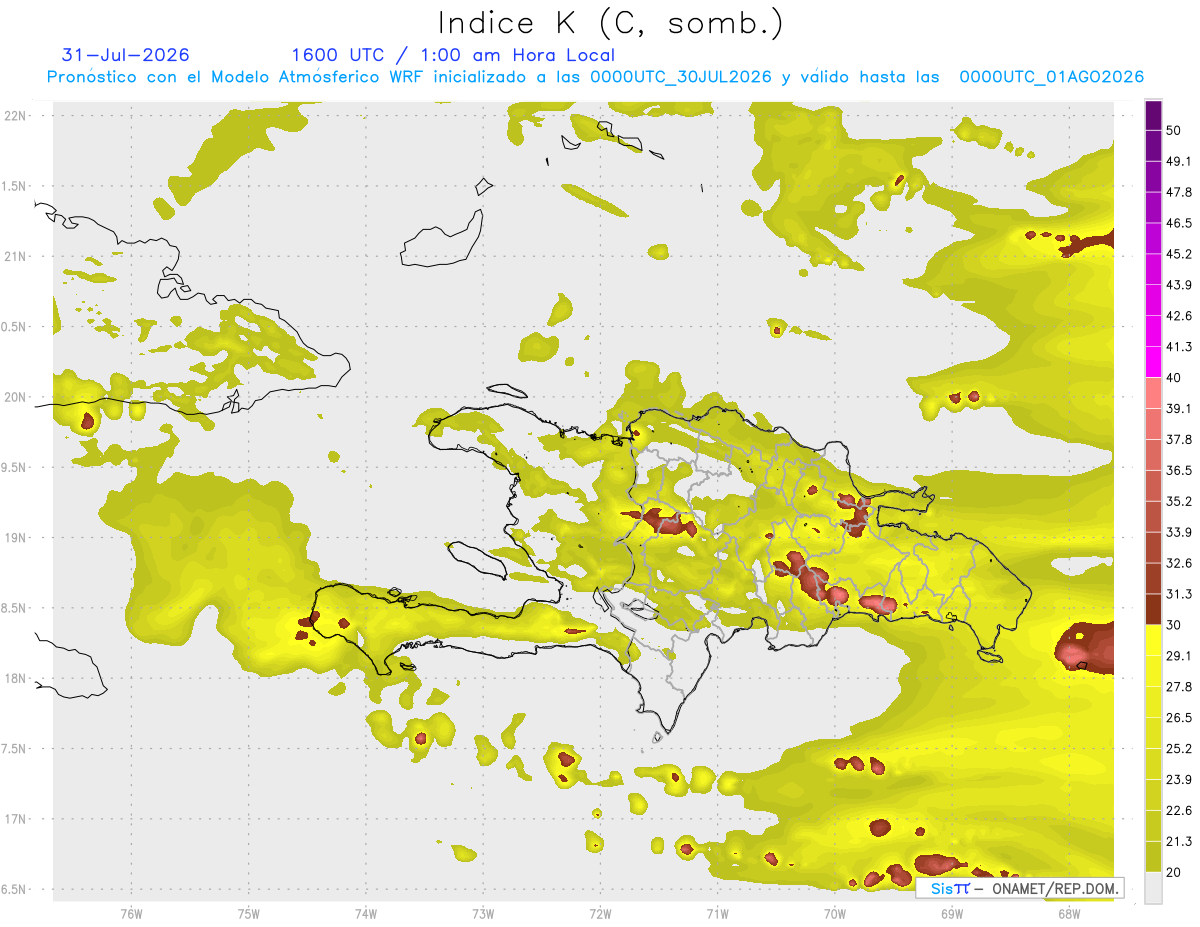Click the legend value 49.1
The image size is (1200, 927).
pyautogui.click(x=1179, y=161)
